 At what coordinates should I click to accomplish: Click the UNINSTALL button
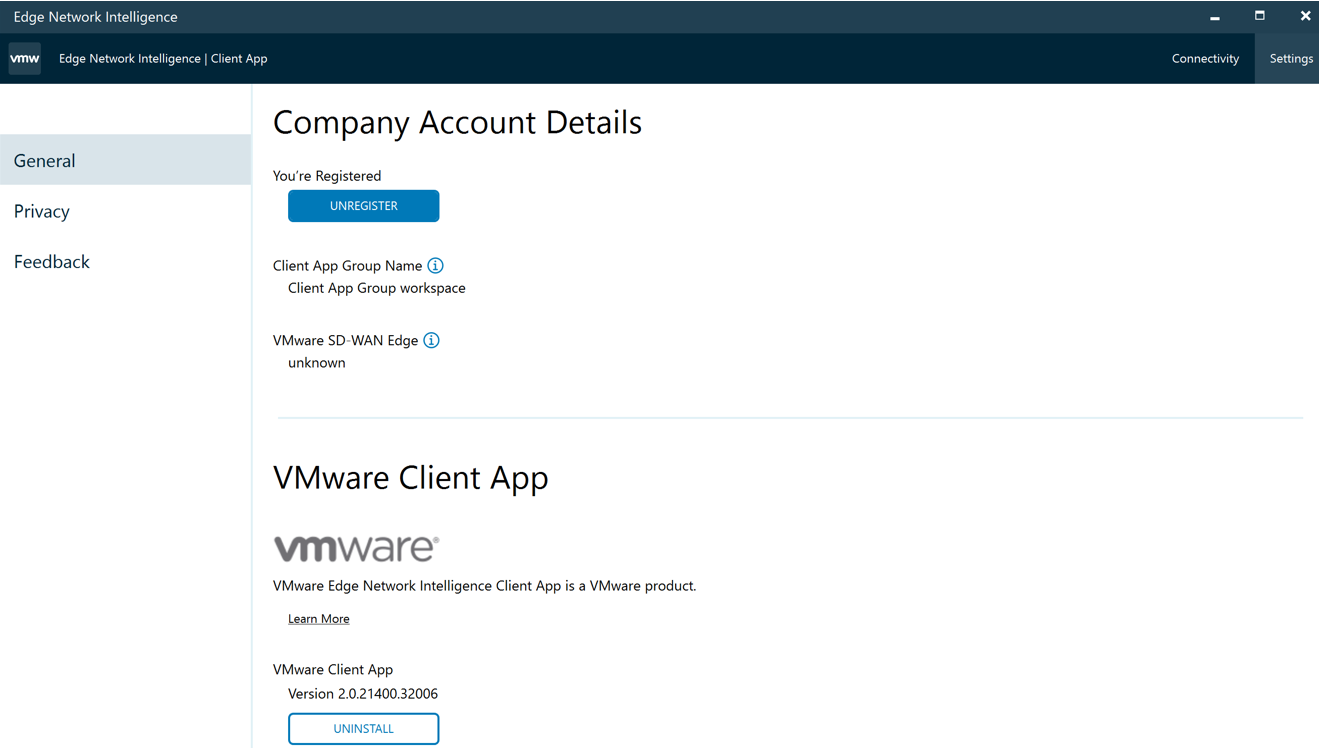[x=363, y=729]
